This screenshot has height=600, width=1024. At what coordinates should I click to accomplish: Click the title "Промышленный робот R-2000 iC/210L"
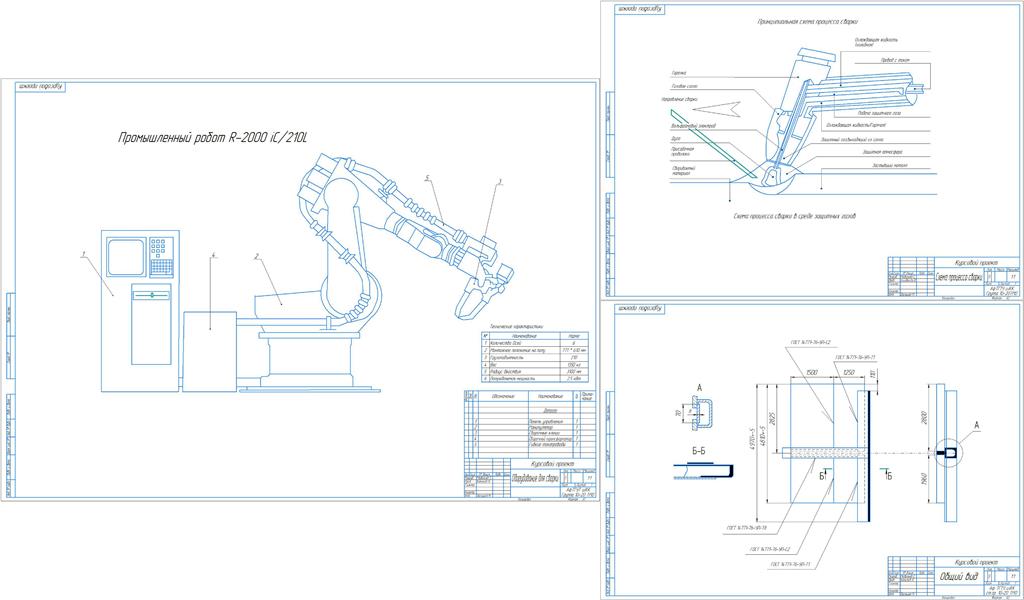point(213,138)
